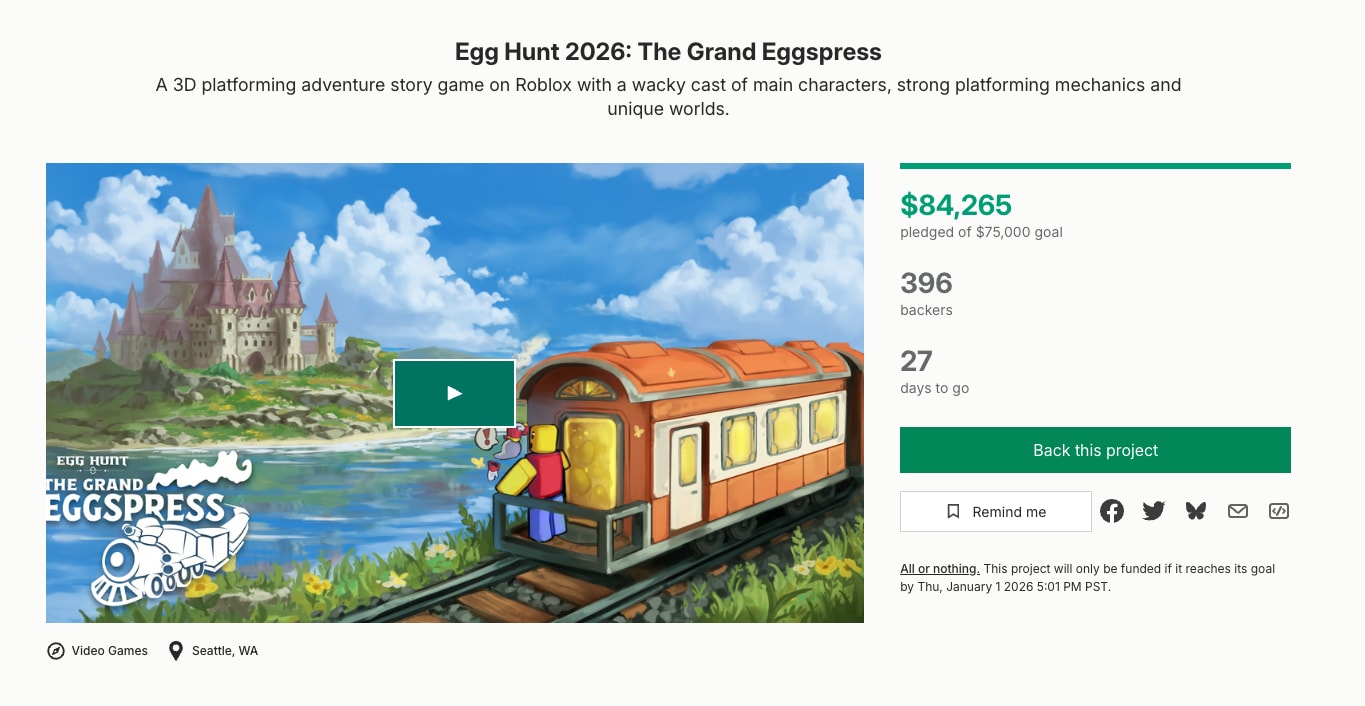Open the Video Games category link
This screenshot has height=706, width=1365.
click(x=110, y=651)
